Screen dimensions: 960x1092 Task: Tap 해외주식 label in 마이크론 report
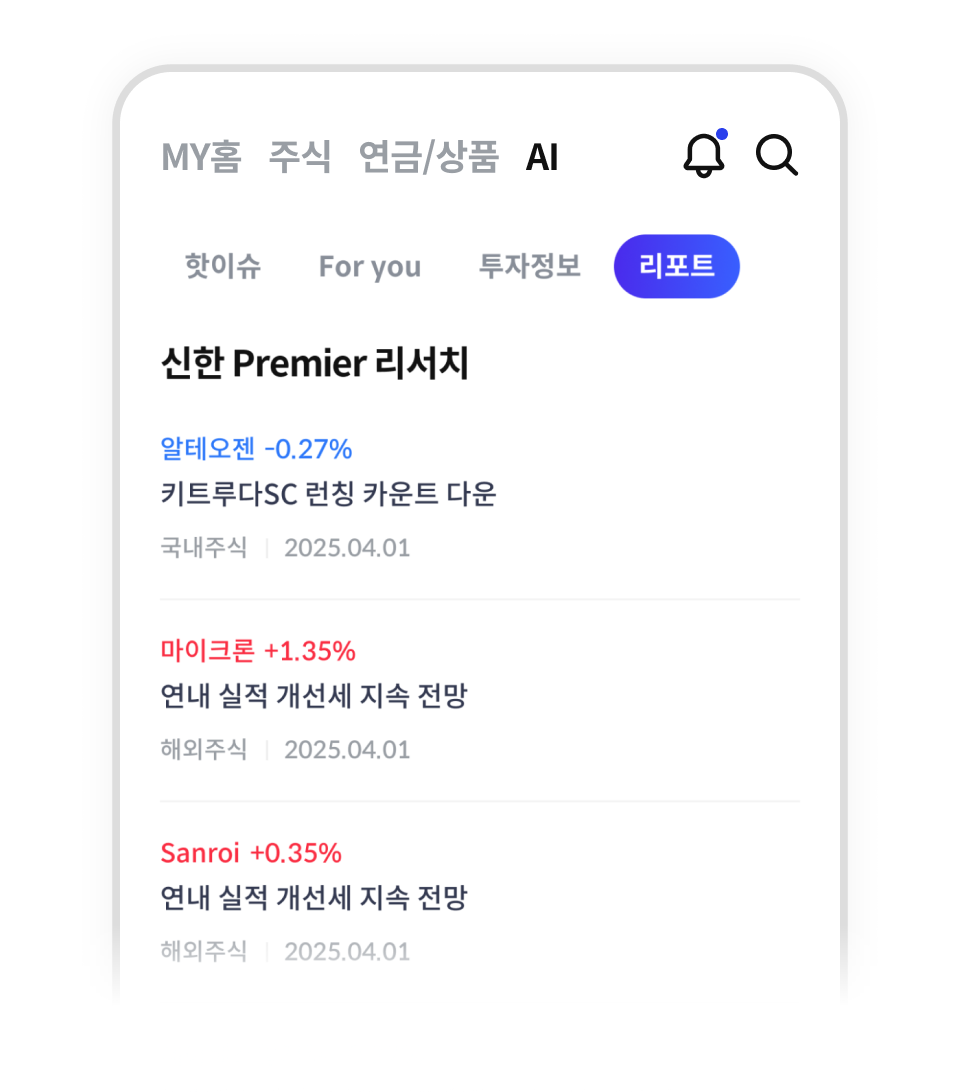pyautogui.click(x=204, y=750)
